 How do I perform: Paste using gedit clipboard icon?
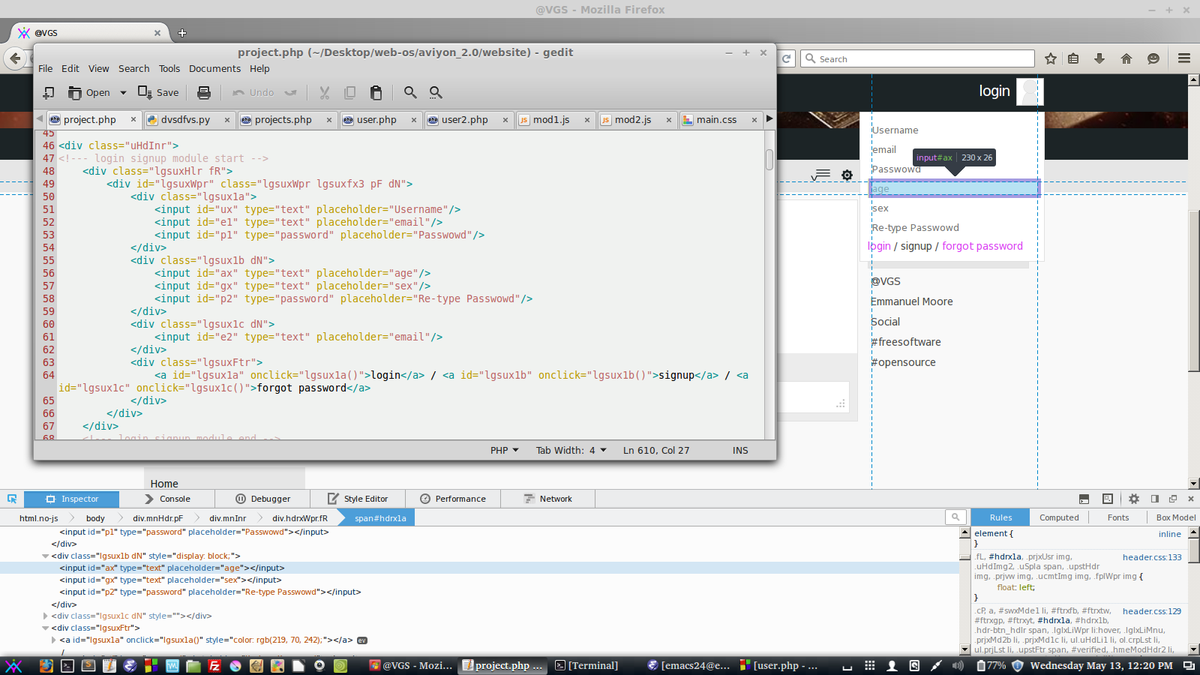pos(376,92)
